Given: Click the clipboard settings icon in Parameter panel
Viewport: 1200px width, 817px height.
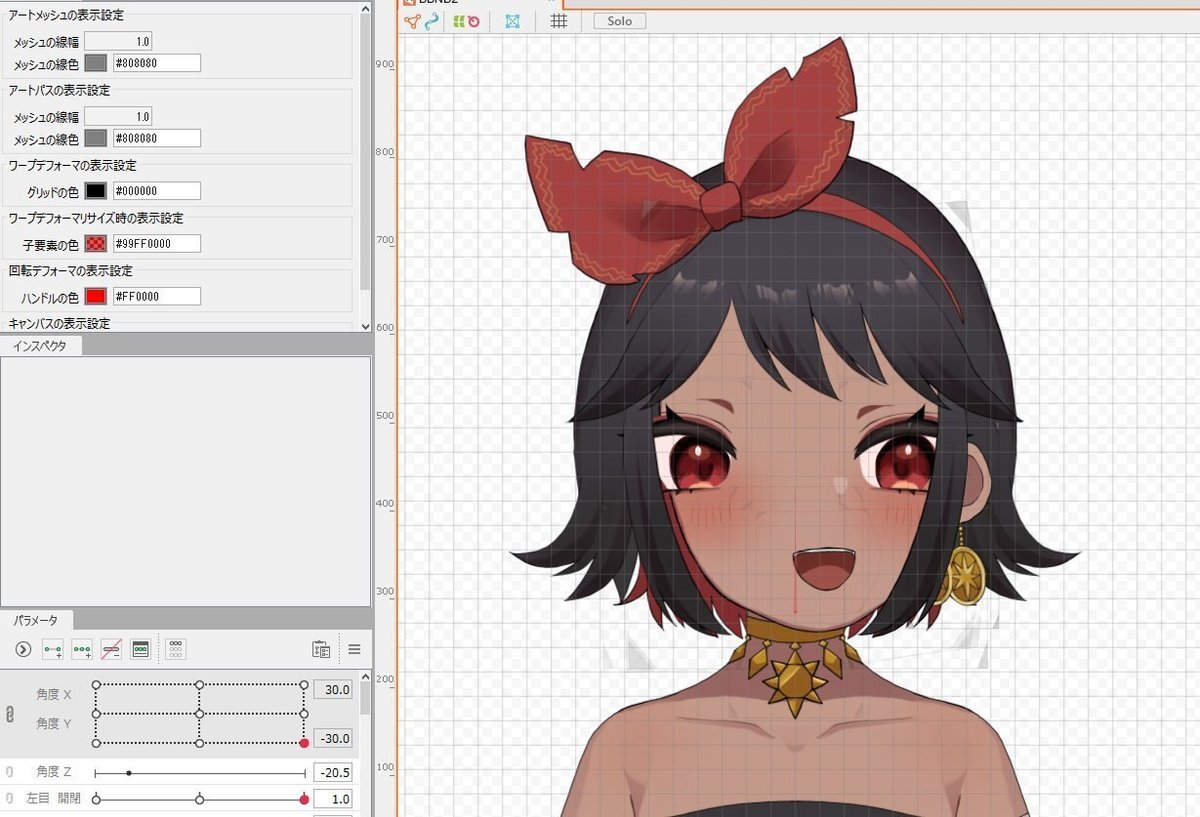Looking at the screenshot, I should tap(321, 649).
